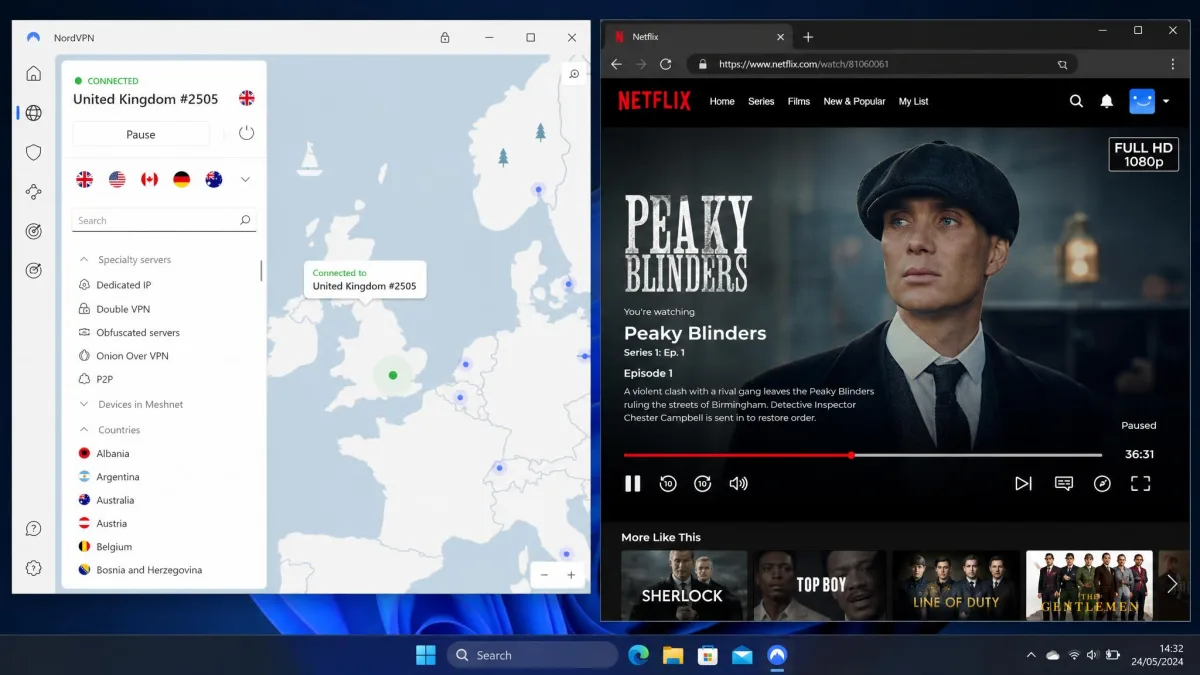Open Windows Start button
Image resolution: width=1200 pixels, height=675 pixels.
pyautogui.click(x=426, y=655)
